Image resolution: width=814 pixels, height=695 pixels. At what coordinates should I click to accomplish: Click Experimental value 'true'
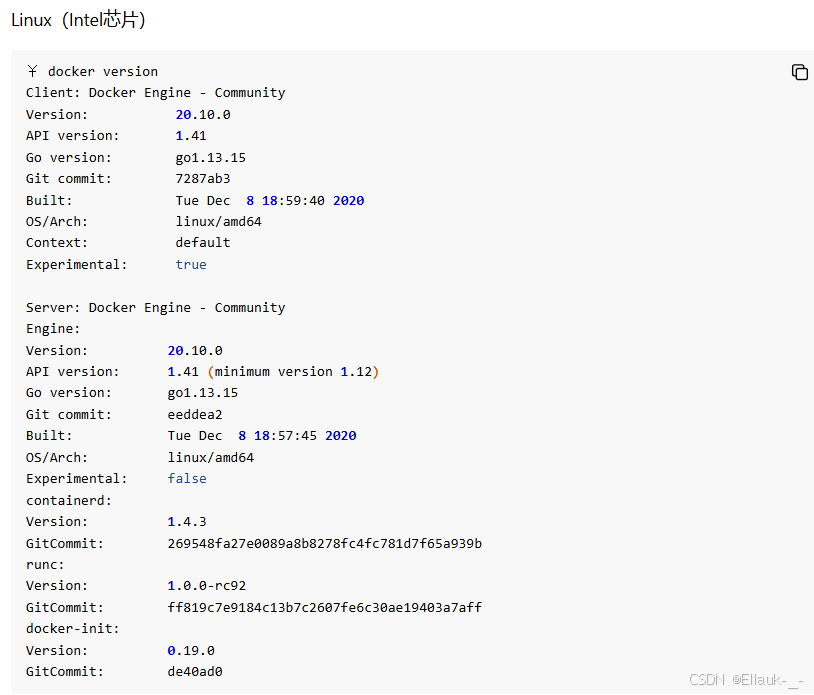[x=191, y=265]
